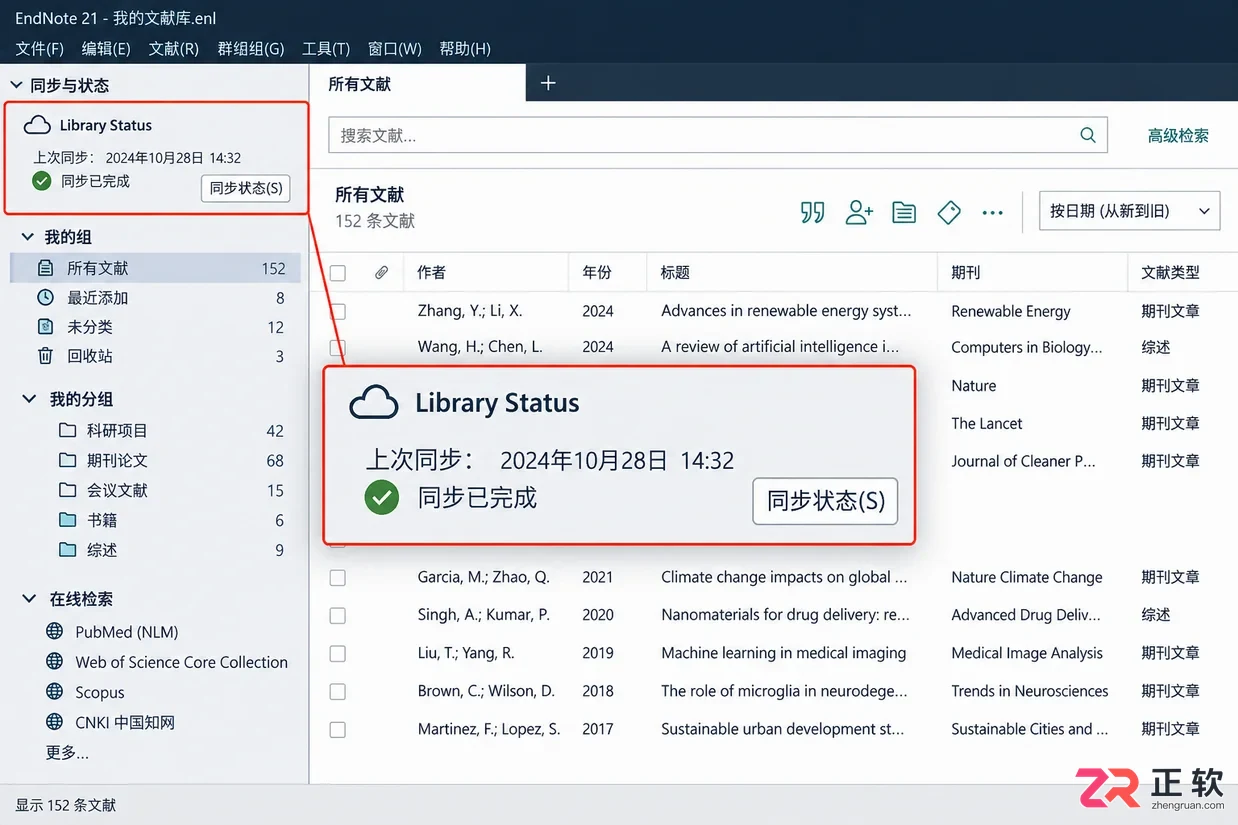Viewport: 1238px width, 825px height.
Task: Click the globe icon for PubMed (NLM)
Action: pos(55,631)
